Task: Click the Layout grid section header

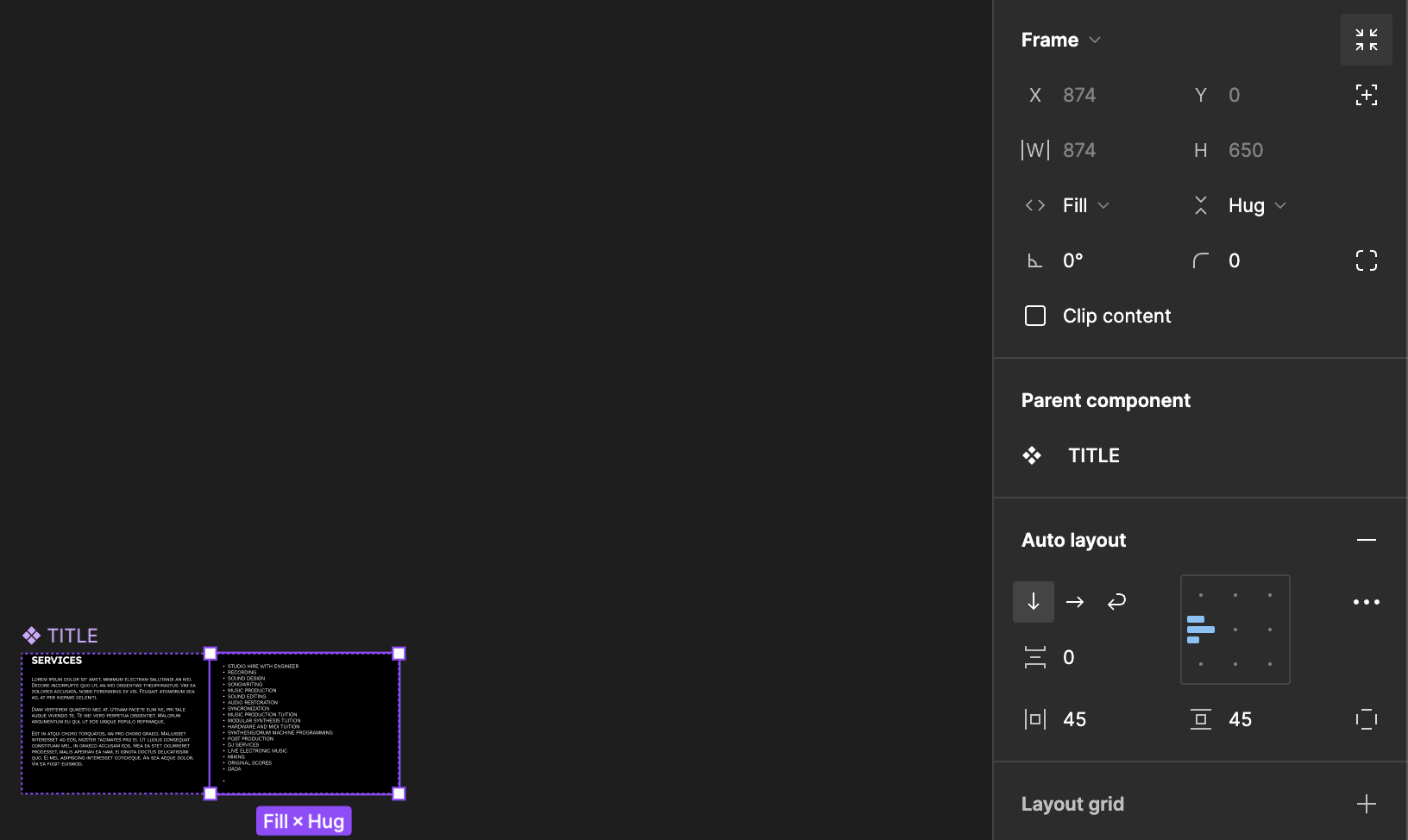Action: click(1072, 804)
